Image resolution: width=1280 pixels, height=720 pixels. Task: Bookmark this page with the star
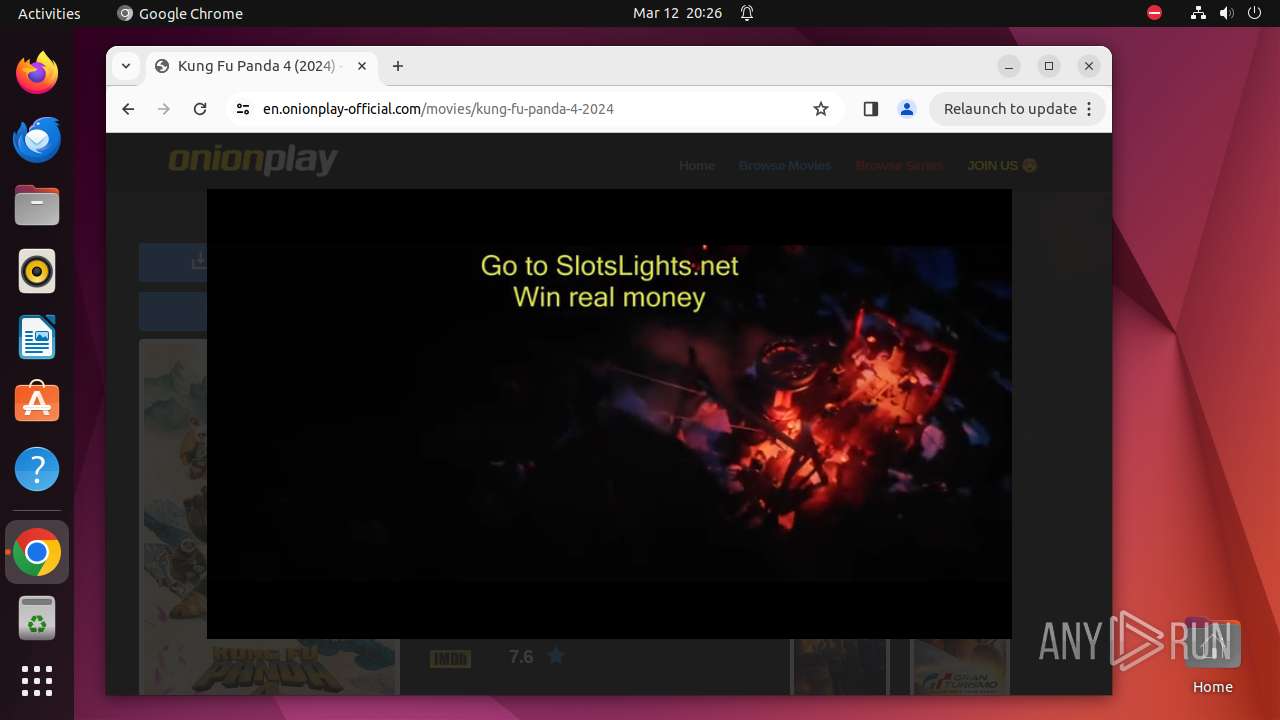click(x=821, y=109)
